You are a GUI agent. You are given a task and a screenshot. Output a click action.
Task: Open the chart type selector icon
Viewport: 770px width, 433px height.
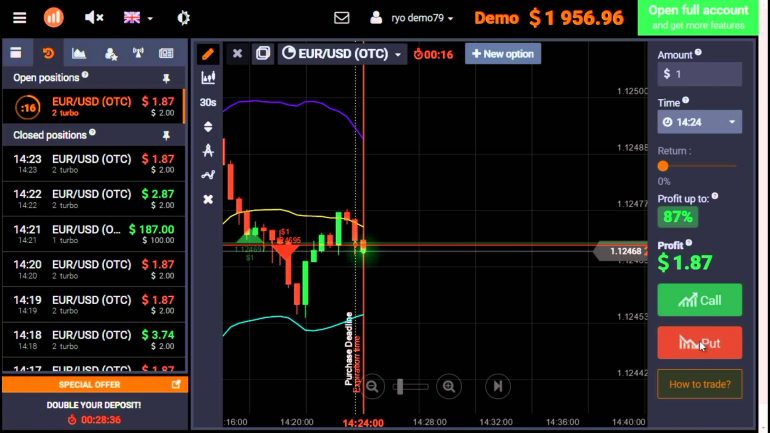pyautogui.click(x=208, y=77)
